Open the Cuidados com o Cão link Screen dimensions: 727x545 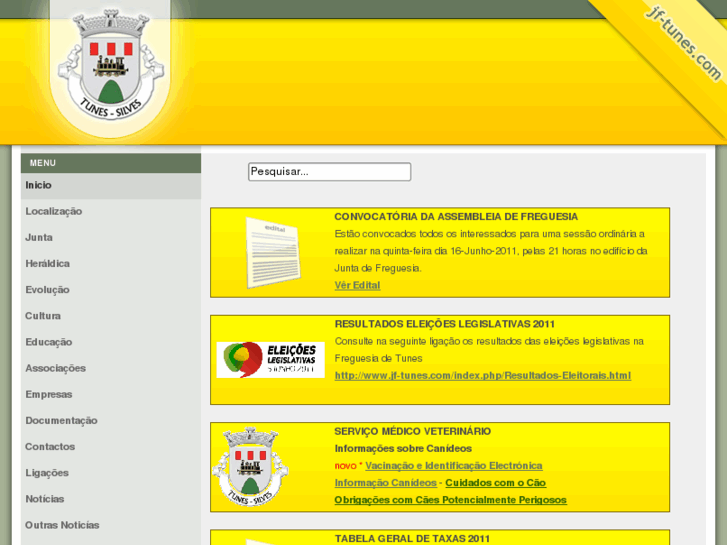coord(496,483)
